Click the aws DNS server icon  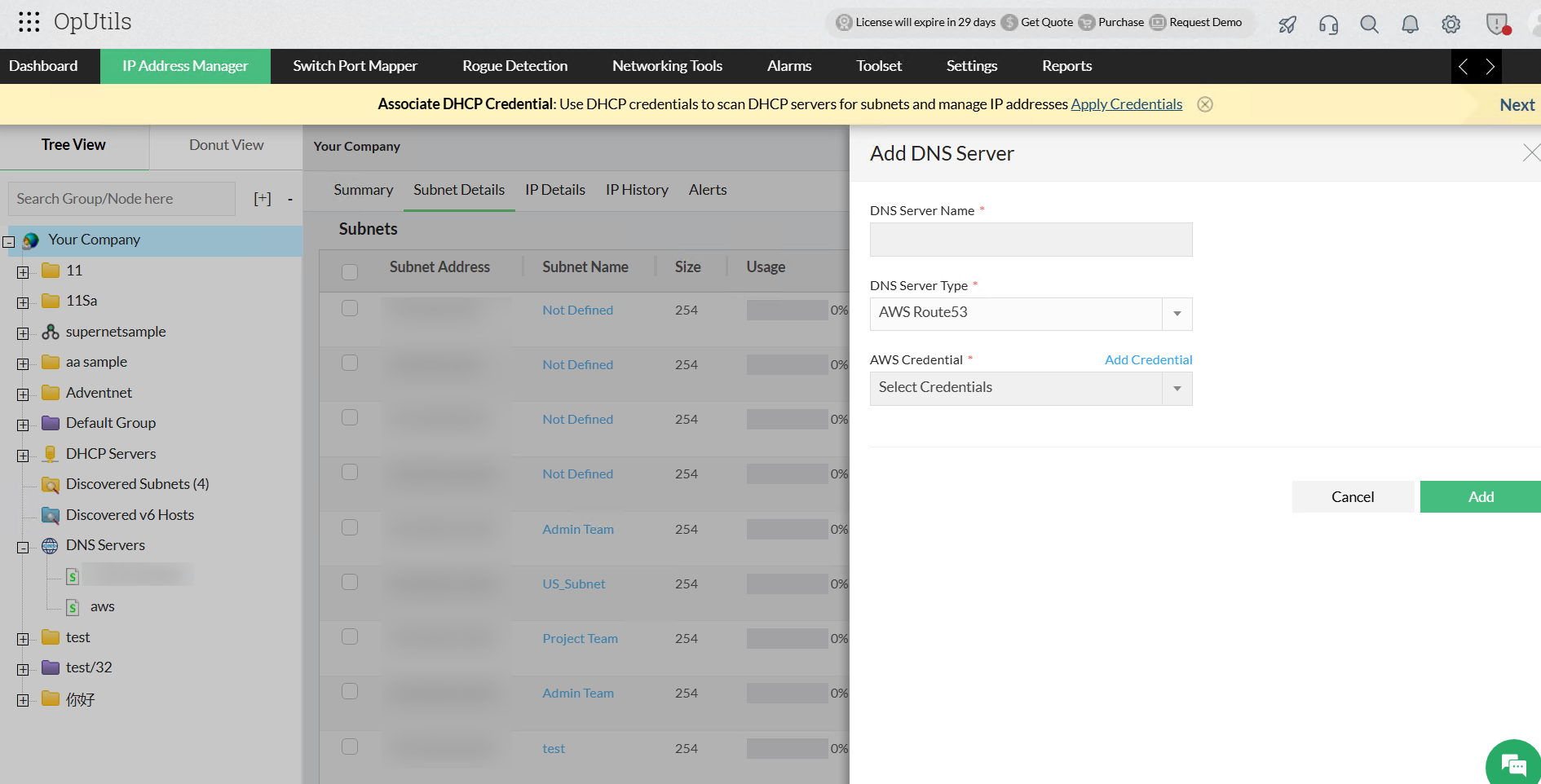coord(73,607)
